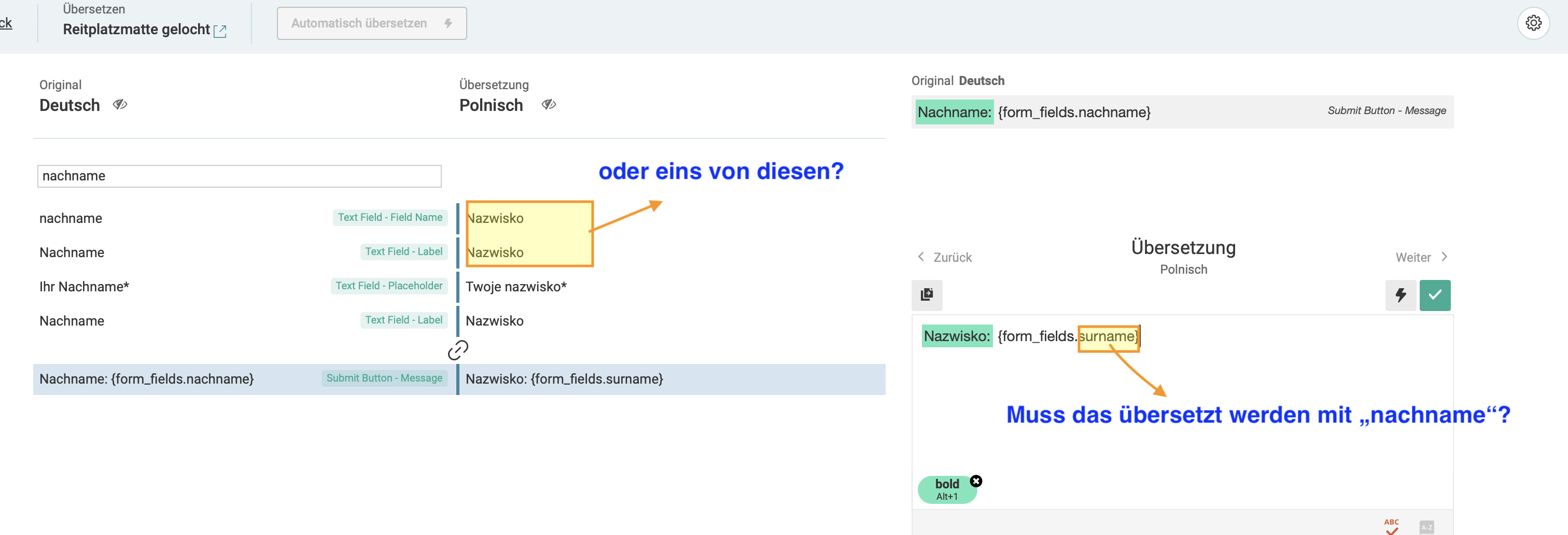Viewport: 1568px width, 535px height.
Task: Toggle visibility eye next to Polnisch
Action: tap(549, 105)
